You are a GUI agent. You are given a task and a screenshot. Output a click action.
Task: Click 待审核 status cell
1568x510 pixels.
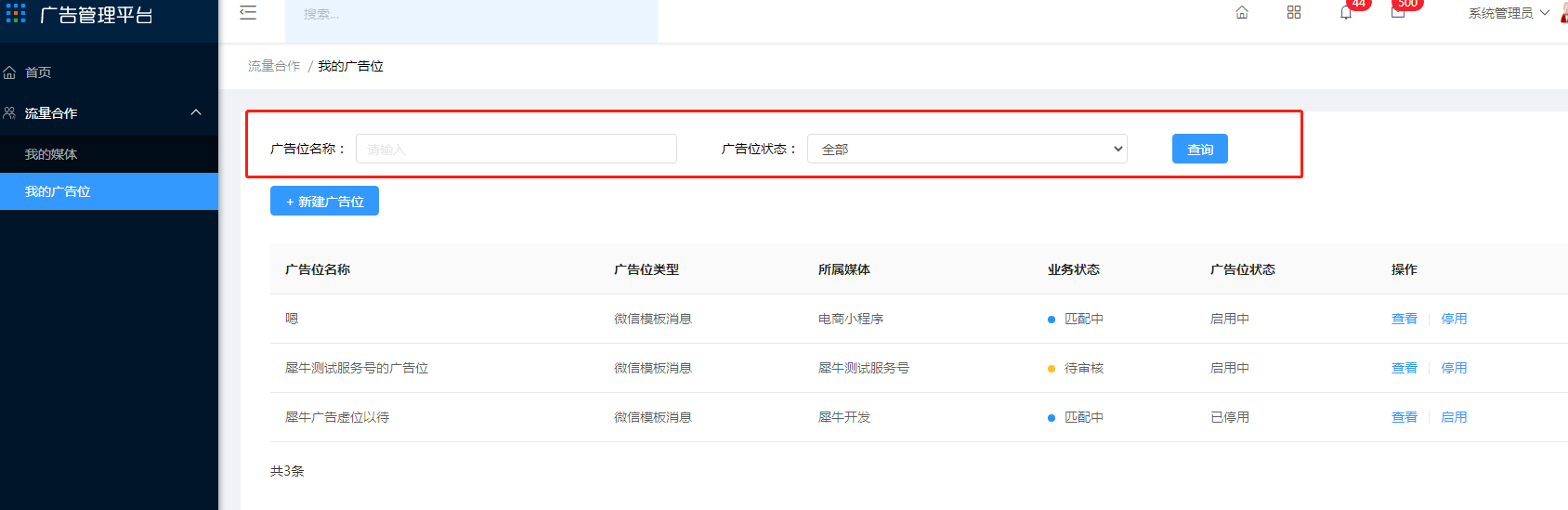pyautogui.click(x=1076, y=368)
